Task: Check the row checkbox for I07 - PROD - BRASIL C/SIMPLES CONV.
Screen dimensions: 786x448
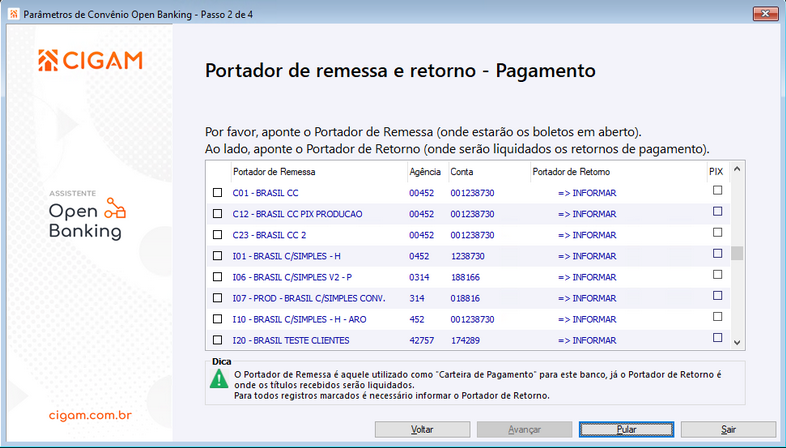Action: 218,298
